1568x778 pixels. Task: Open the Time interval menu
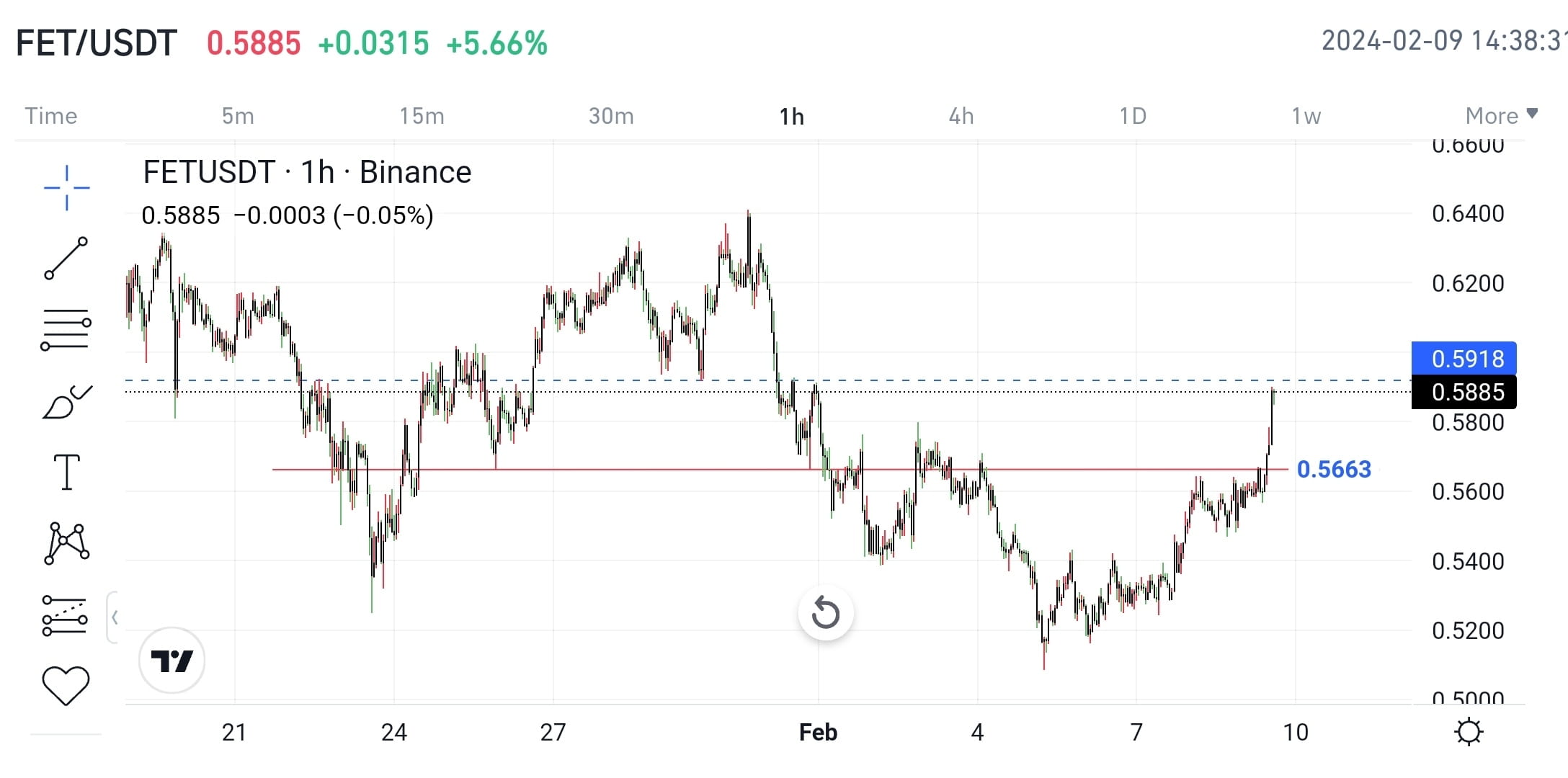50,115
